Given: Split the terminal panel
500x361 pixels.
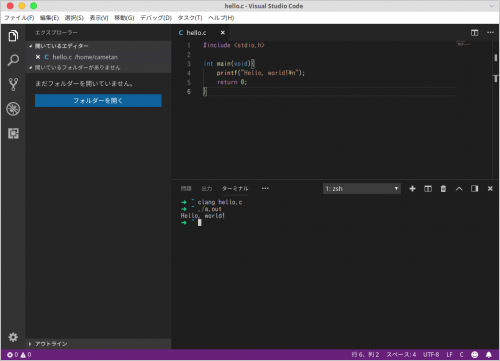Looking at the screenshot, I should pos(428,189).
